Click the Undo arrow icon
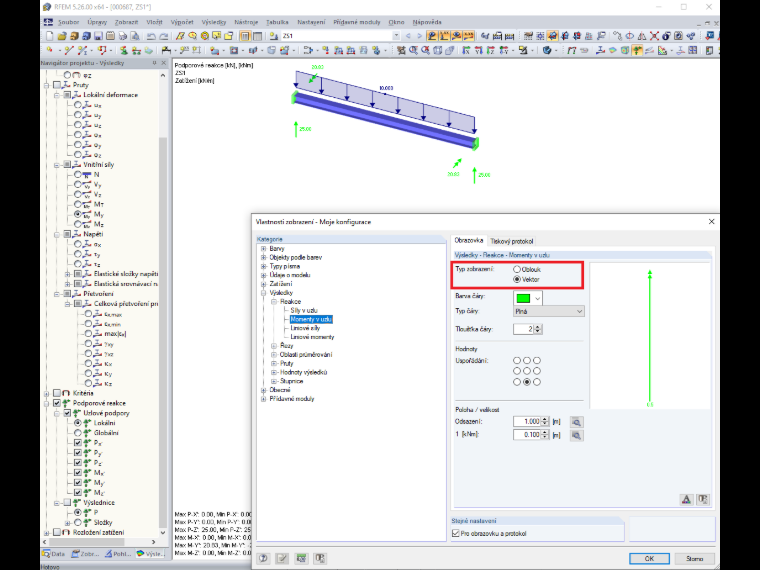Screen dimensions: 760x570 (151, 36)
